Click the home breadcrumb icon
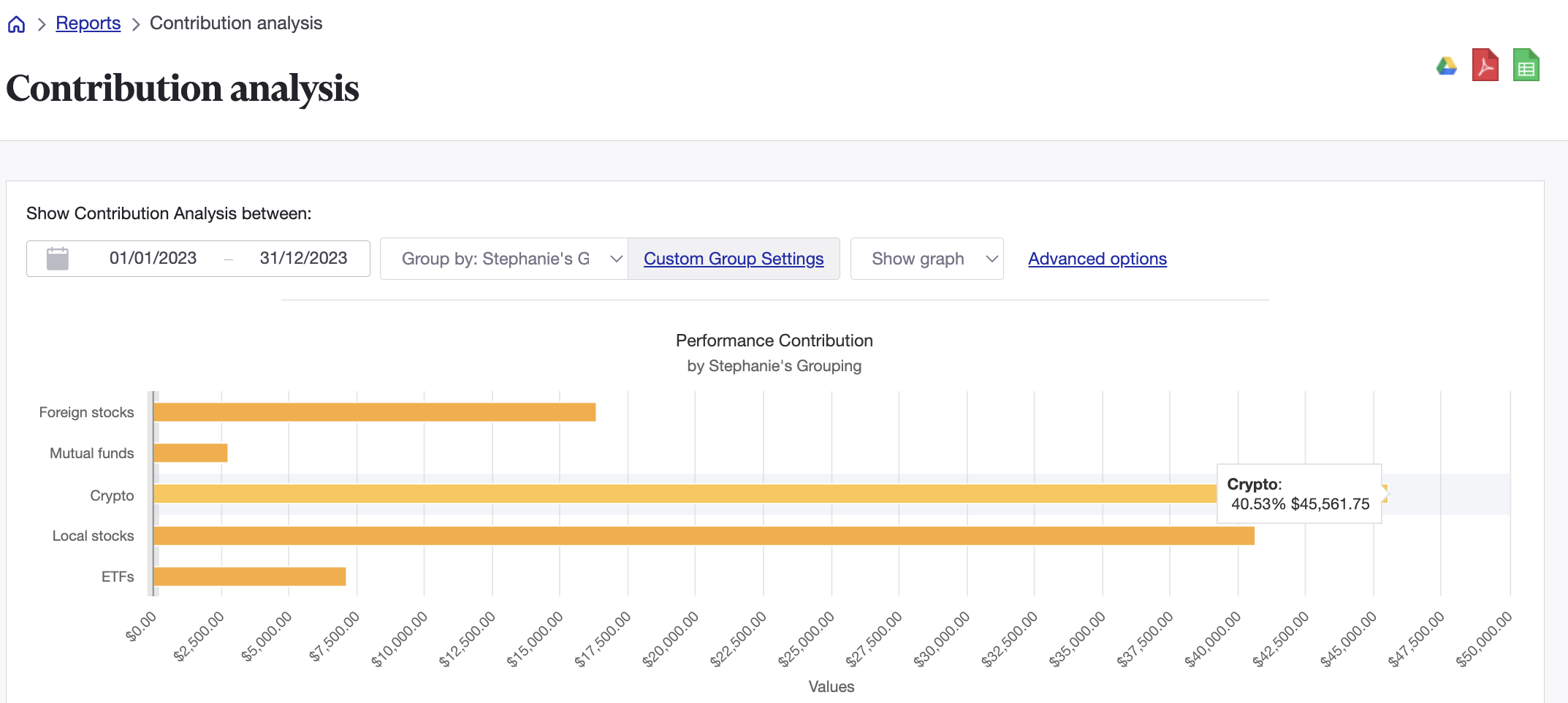Screen dimensions: 1568x703 [x=16, y=23]
